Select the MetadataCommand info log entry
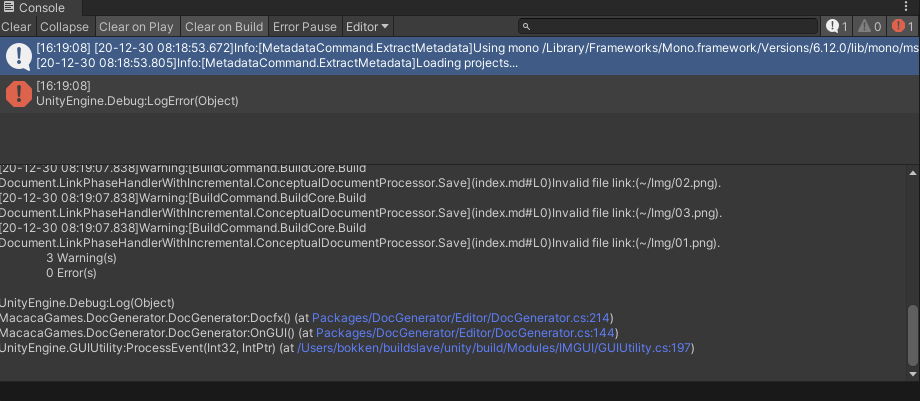The image size is (920, 401). (x=460, y=55)
